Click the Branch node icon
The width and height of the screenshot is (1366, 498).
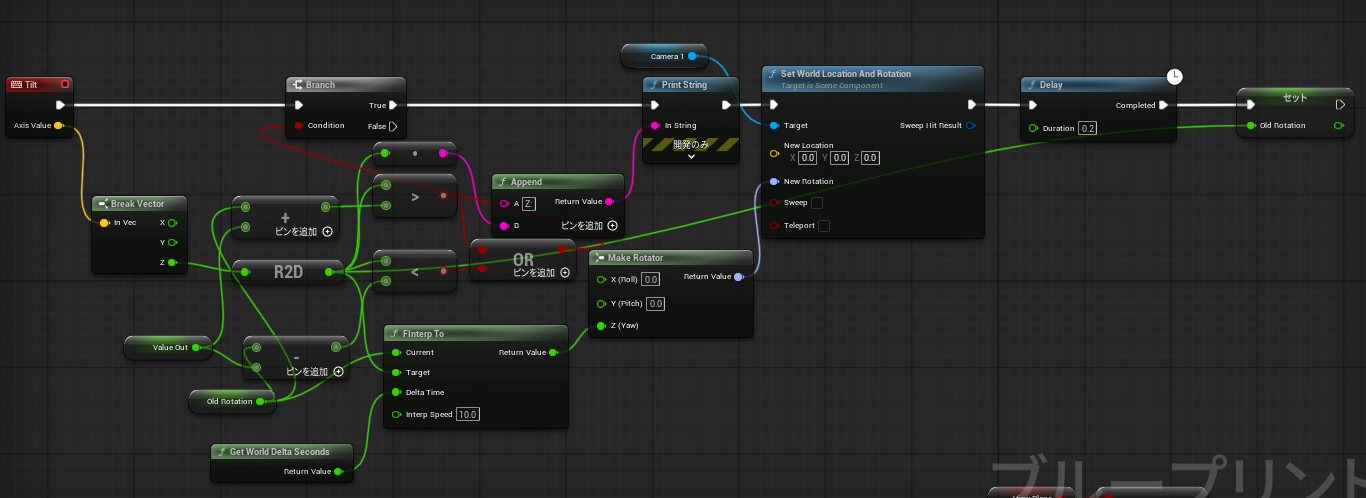(x=297, y=85)
